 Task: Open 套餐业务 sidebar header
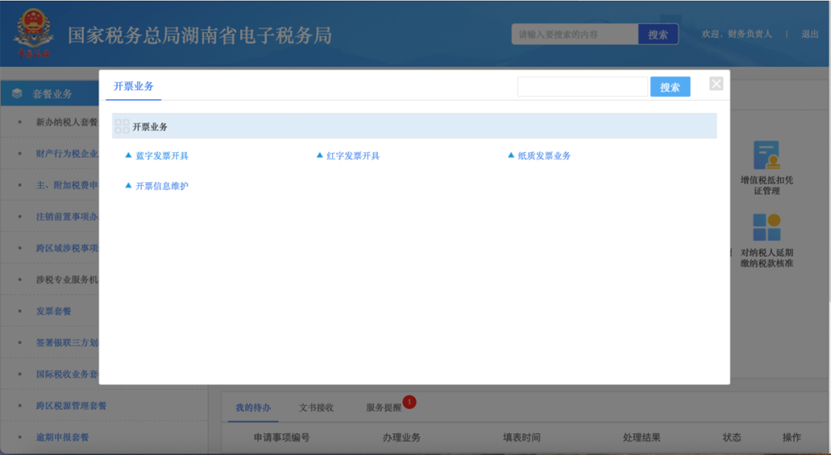(x=50, y=94)
